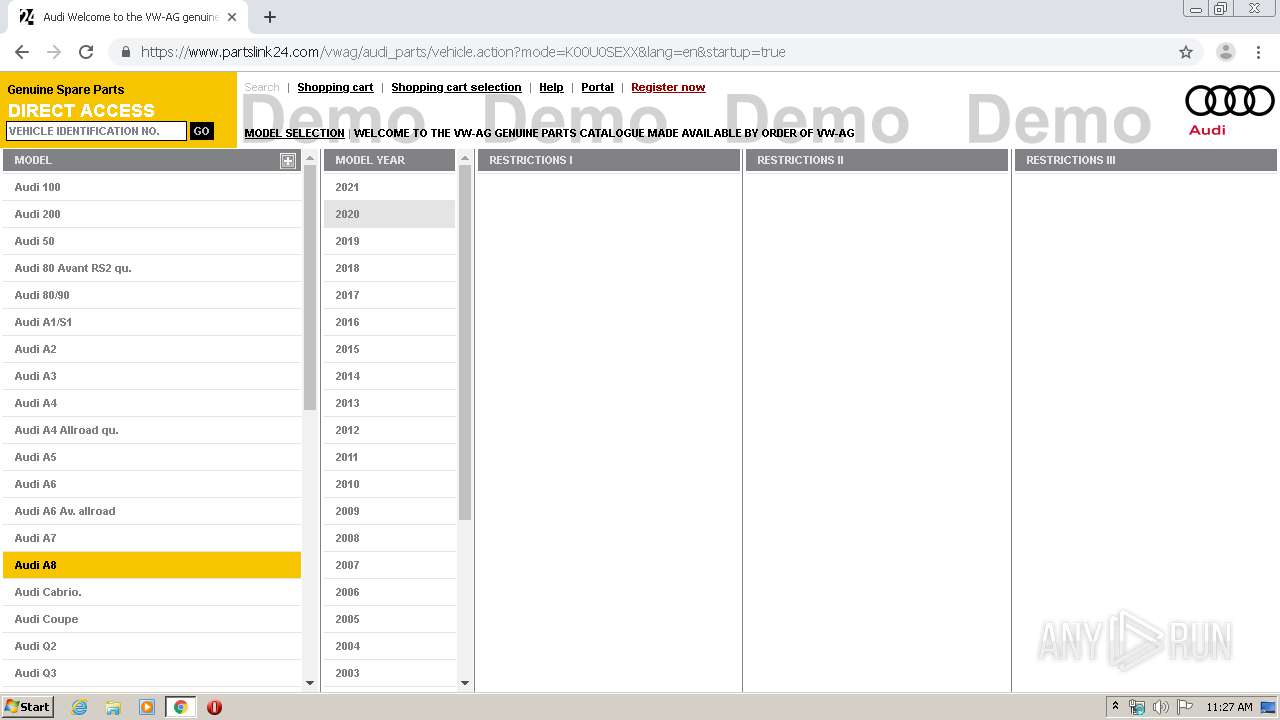Choose model year 2020
1280x720 pixels.
point(389,214)
